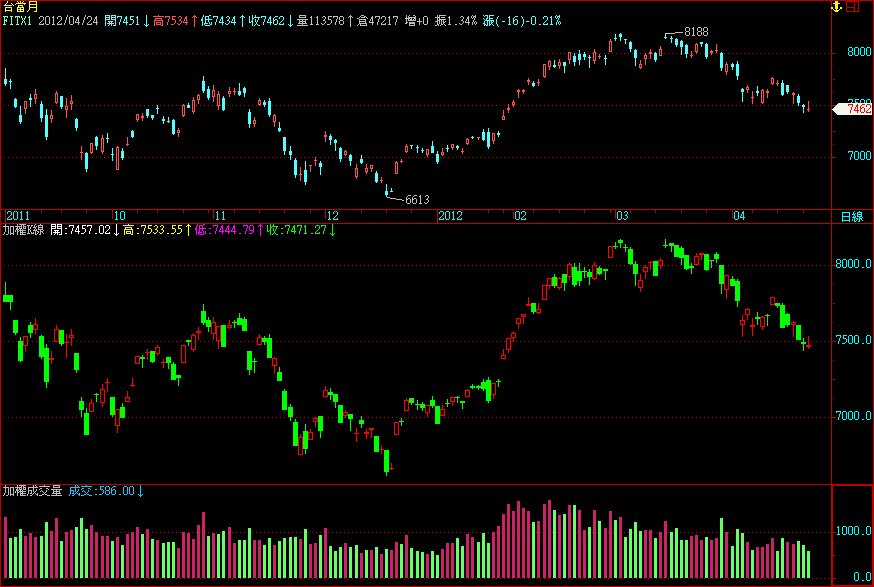Viewport: 874px width, 587px height.
Task: Click the change 漲(-16)-0.21%
Action: click(x=522, y=21)
